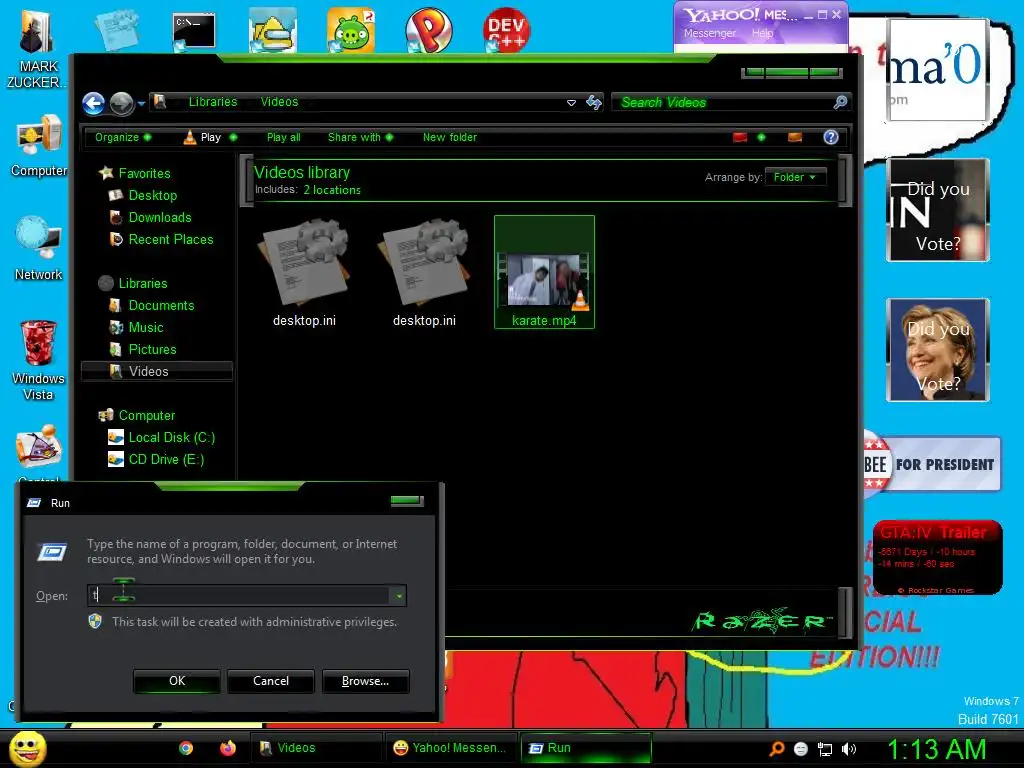
Task: Click Browse... in Run dialog
Action: pyautogui.click(x=366, y=681)
